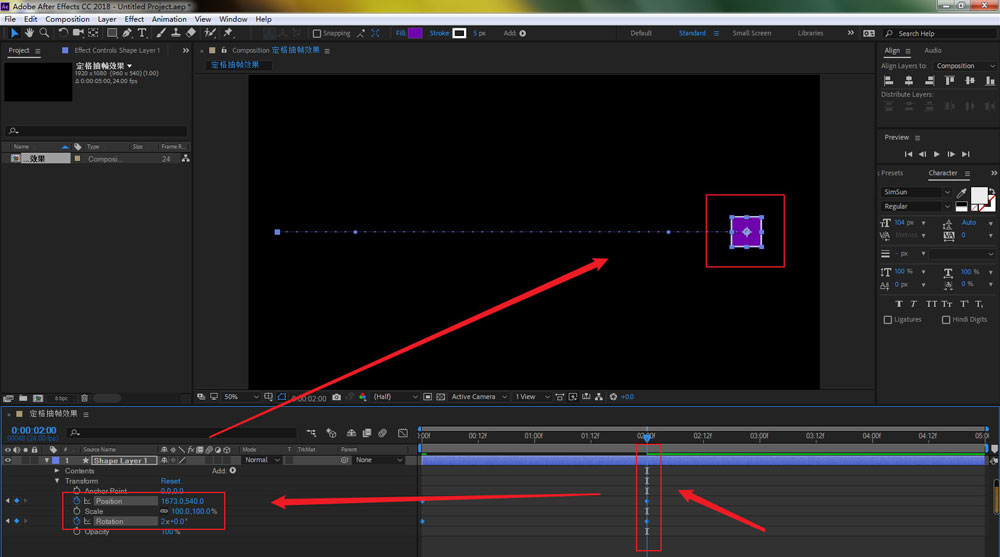The height and width of the screenshot is (557, 1000).
Task: Check the Hindi Digits option
Action: pos(945,320)
